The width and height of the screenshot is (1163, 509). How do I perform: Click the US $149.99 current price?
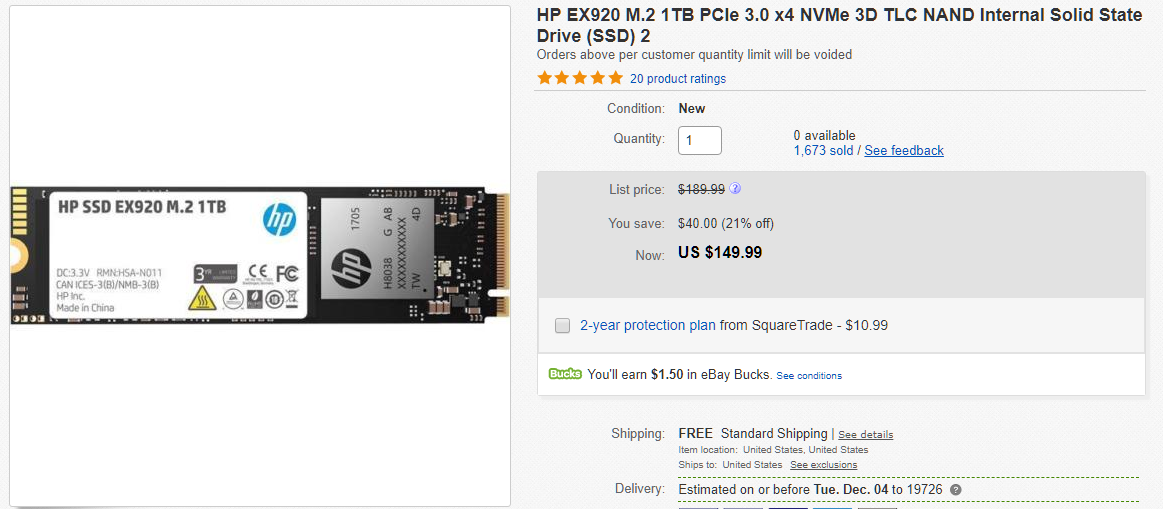(x=720, y=253)
